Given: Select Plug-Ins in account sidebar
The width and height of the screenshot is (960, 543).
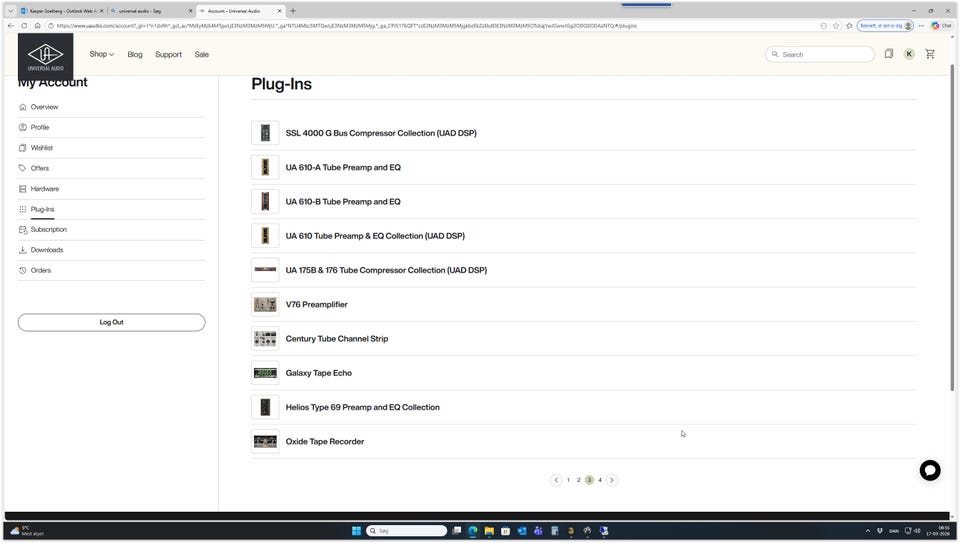Looking at the screenshot, I should coord(42,209).
